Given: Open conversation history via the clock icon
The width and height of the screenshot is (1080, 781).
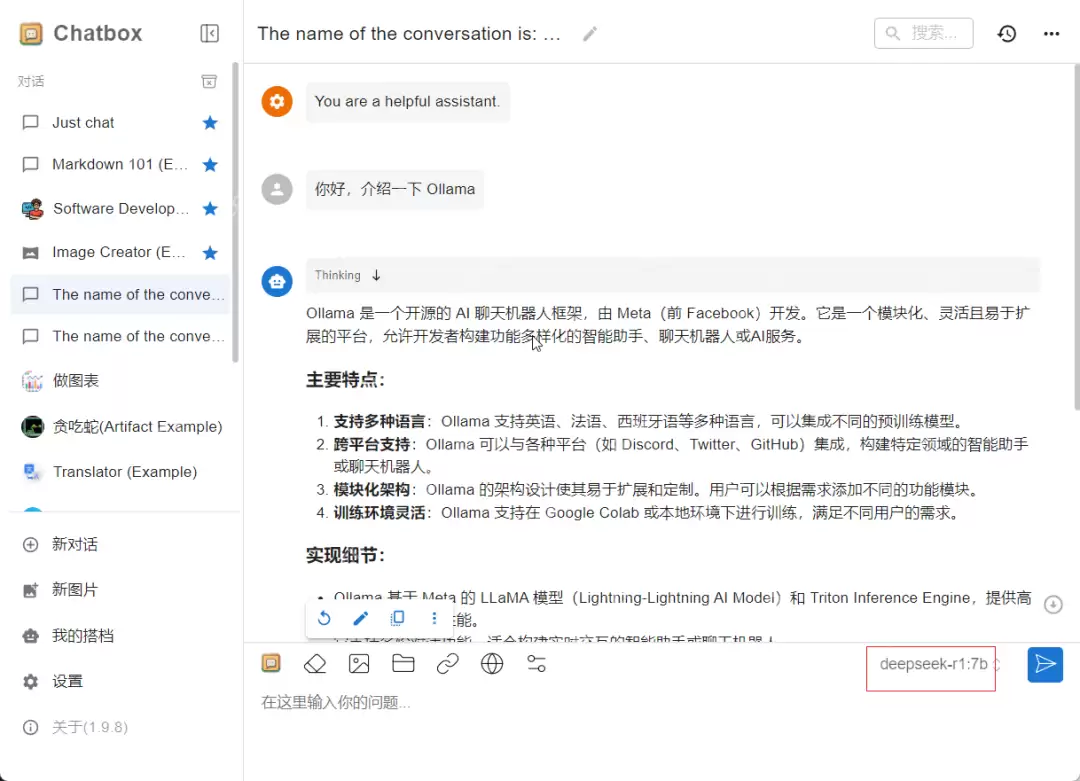Looking at the screenshot, I should (1007, 33).
